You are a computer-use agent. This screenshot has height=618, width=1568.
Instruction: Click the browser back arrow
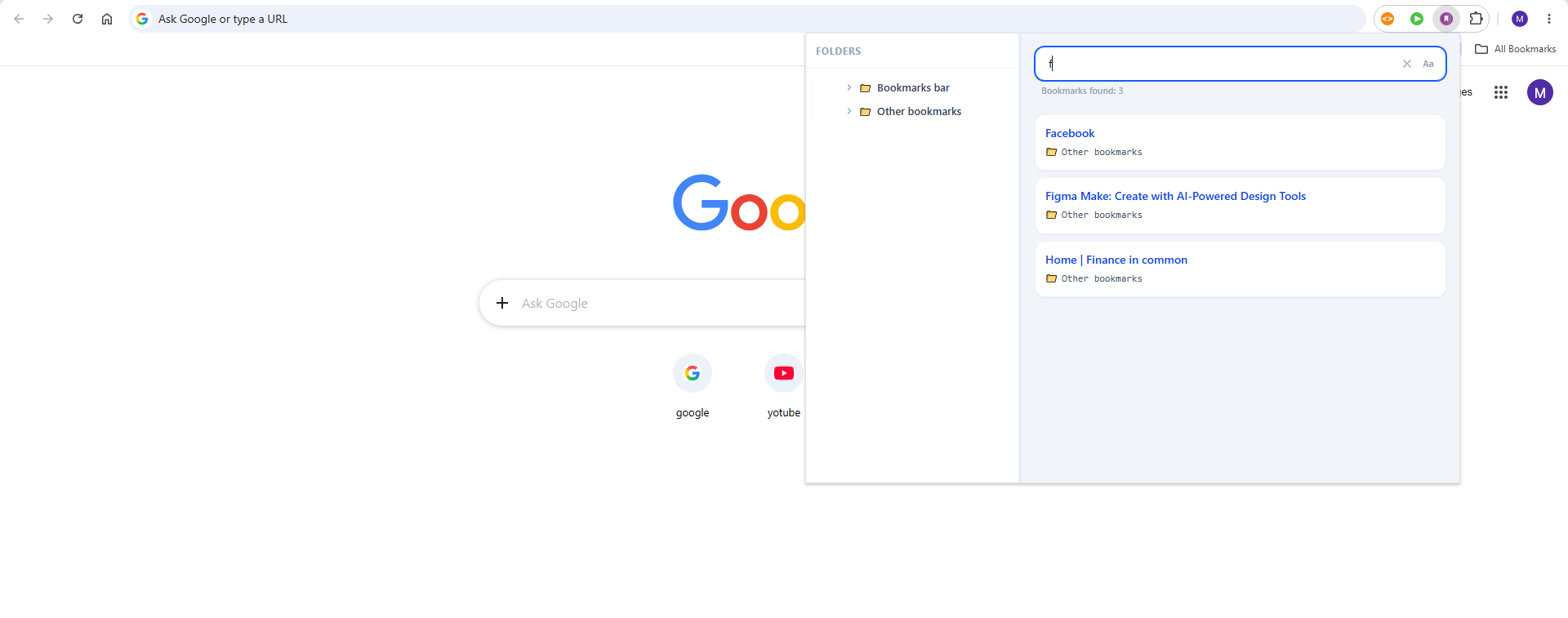19,19
